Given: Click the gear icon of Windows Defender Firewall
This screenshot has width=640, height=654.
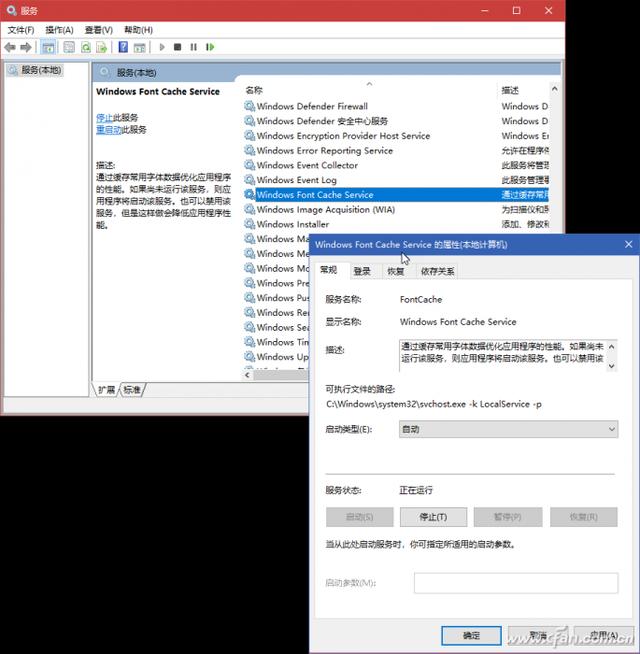Looking at the screenshot, I should coord(249,106).
